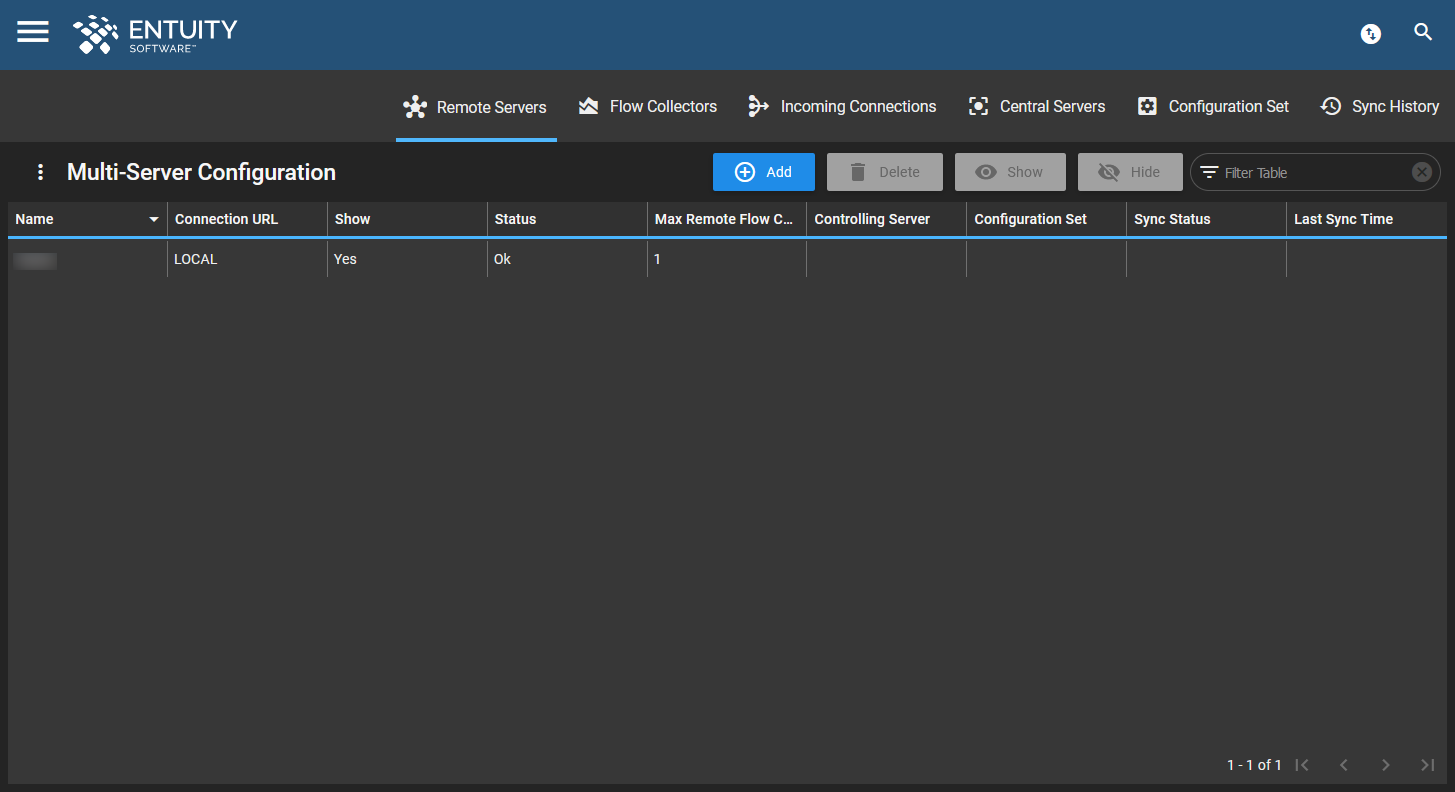
Task: Jump to the last page
Action: pos(1428,765)
